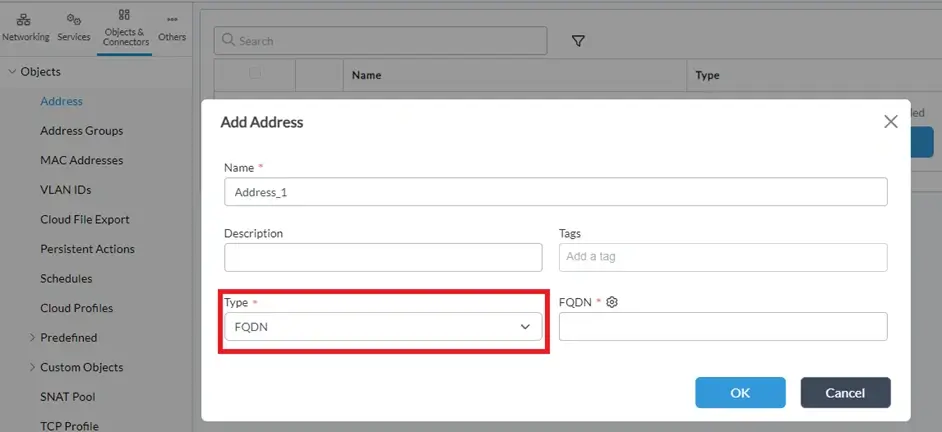Toggle the select-all checkbox in table header
The image size is (942, 432).
click(x=255, y=74)
